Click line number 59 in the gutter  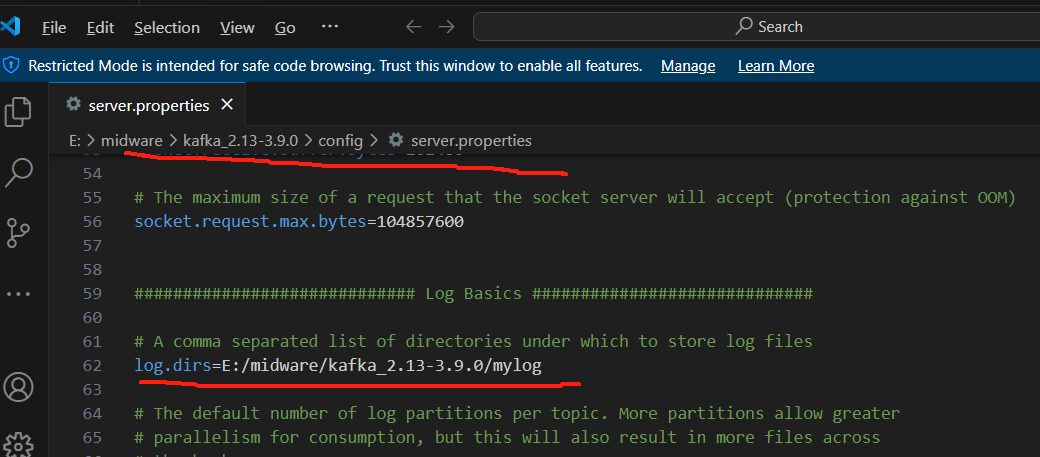pos(93,293)
